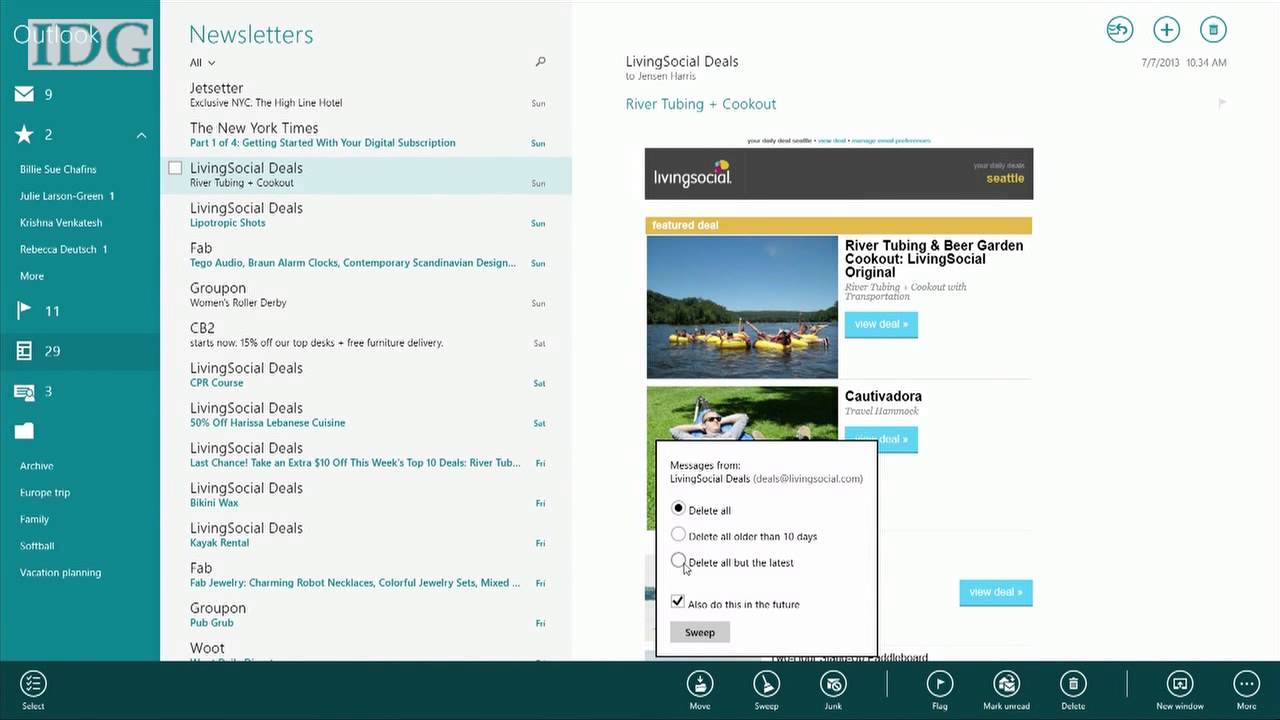
Task: Open Krishna Venkatesh messages
Action: (61, 223)
